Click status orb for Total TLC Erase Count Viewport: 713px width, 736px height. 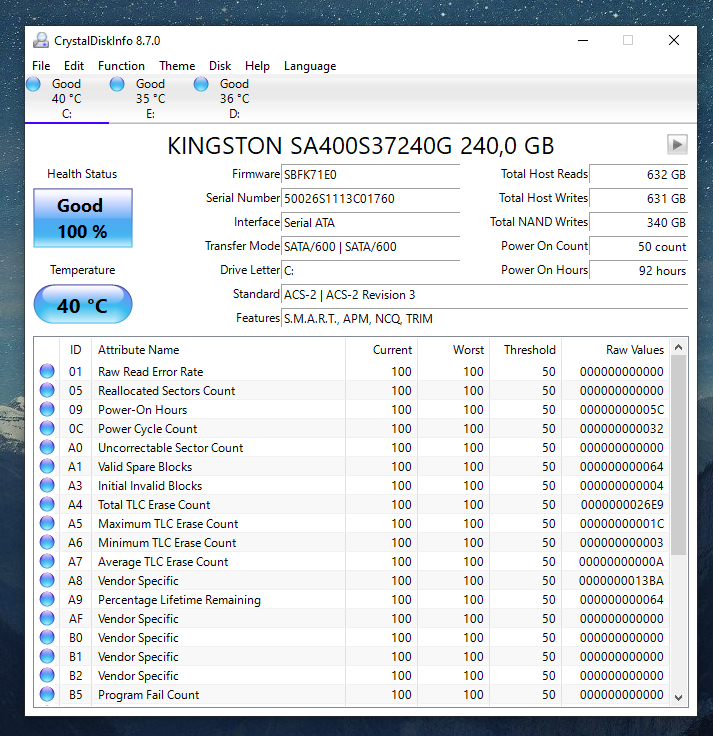(47, 504)
